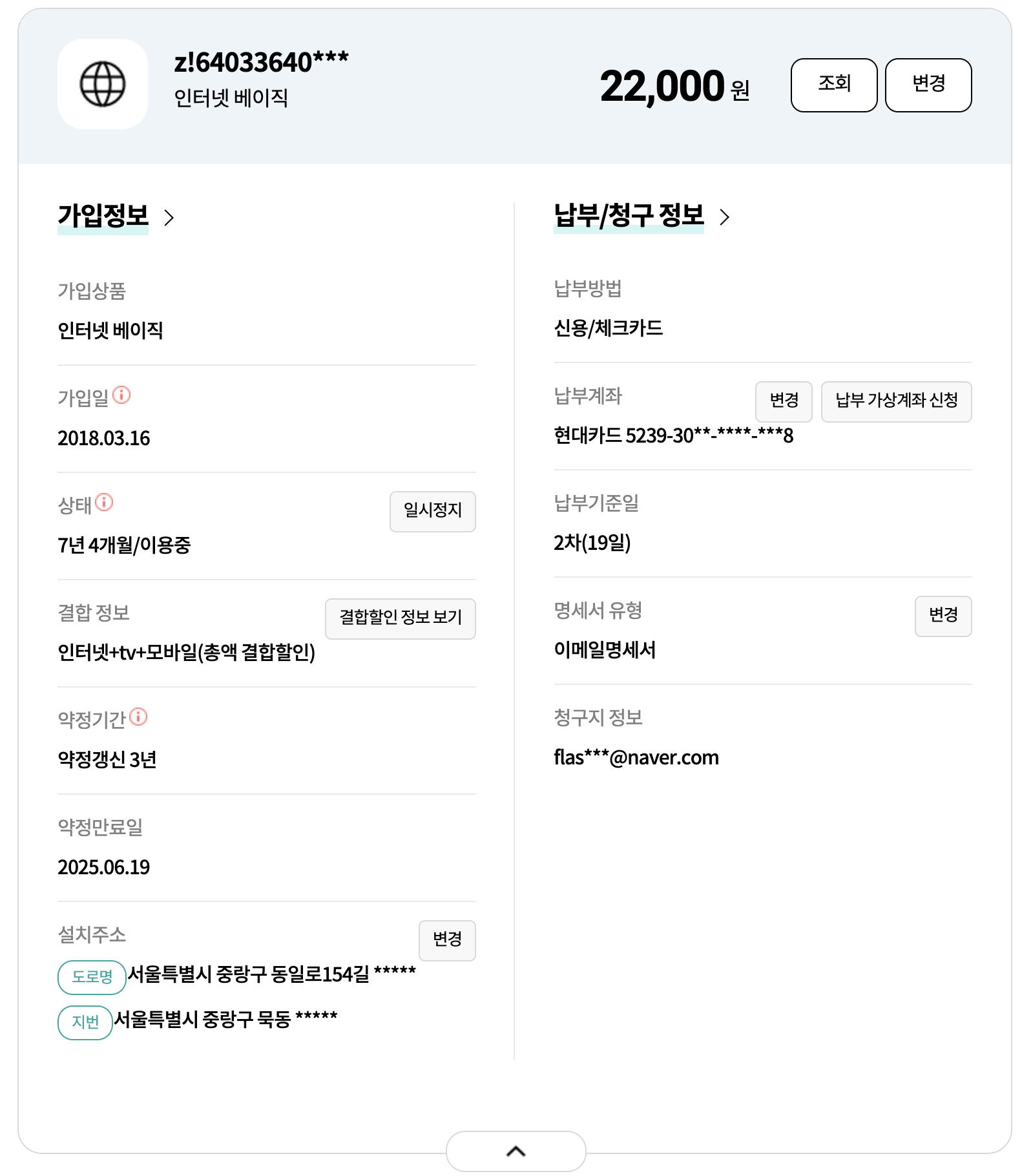Click 변경 for the installation address
Screen dimensions: 1022x1176
[x=447, y=941]
